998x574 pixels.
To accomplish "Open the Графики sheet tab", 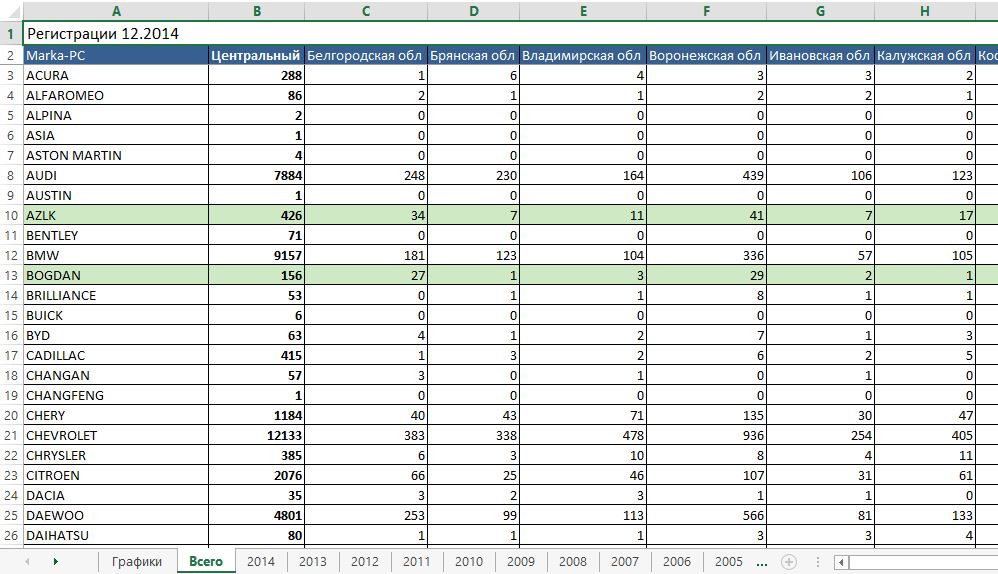I will click(137, 561).
